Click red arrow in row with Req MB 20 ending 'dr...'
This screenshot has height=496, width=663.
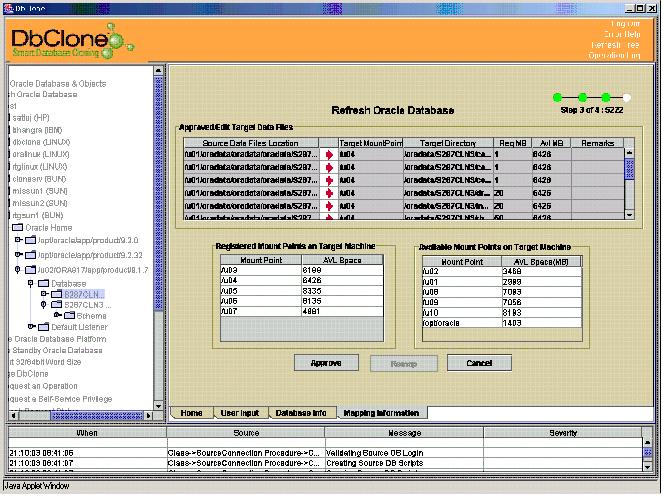point(329,193)
